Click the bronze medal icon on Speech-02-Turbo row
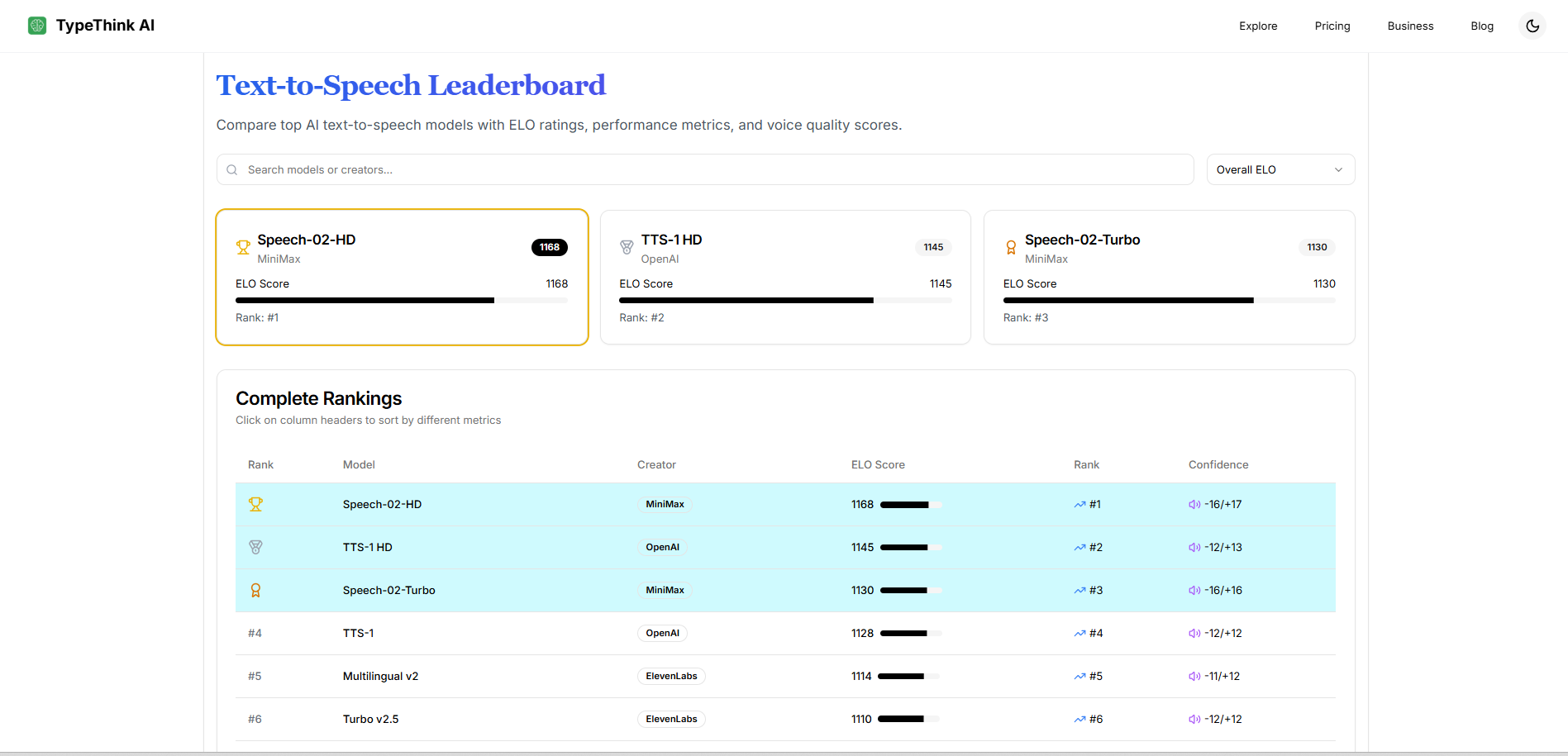1568x756 pixels. tap(255, 590)
